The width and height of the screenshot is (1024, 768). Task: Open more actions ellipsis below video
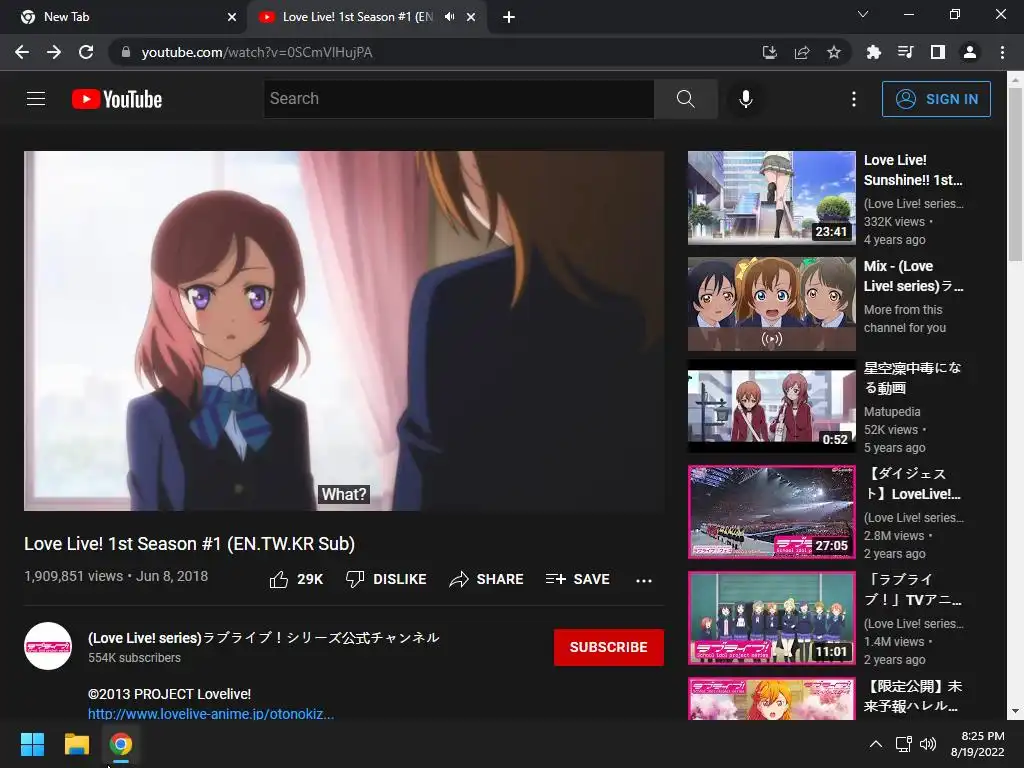[644, 580]
